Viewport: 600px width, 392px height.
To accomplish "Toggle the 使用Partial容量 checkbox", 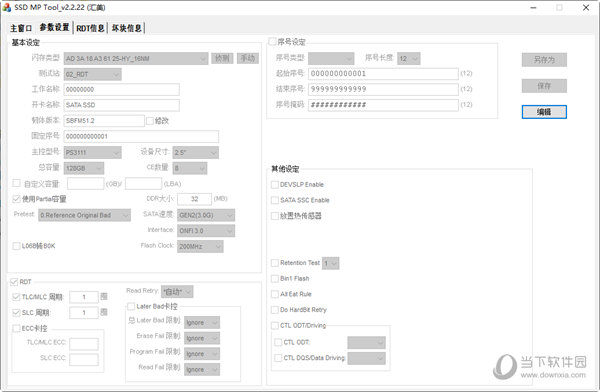I will click(x=16, y=199).
